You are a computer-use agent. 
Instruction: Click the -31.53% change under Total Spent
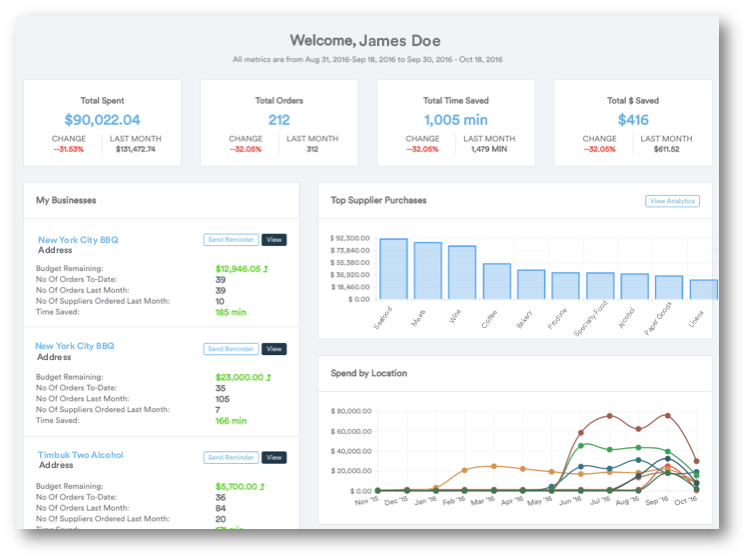(x=68, y=149)
